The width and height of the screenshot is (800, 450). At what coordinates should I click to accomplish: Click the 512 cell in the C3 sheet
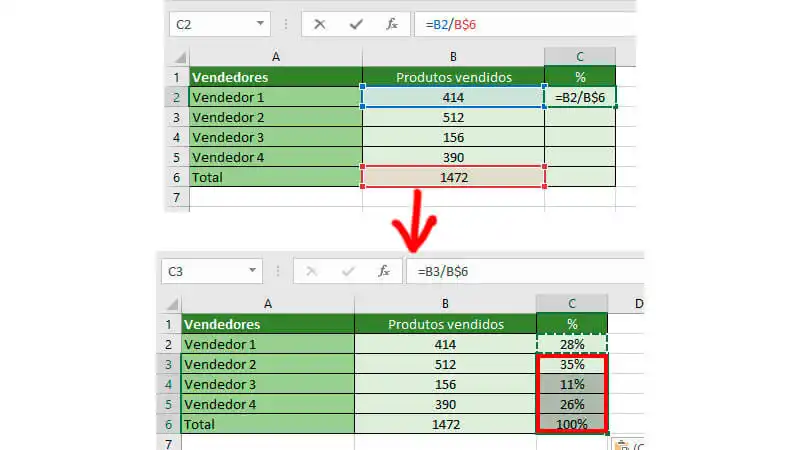click(445, 364)
